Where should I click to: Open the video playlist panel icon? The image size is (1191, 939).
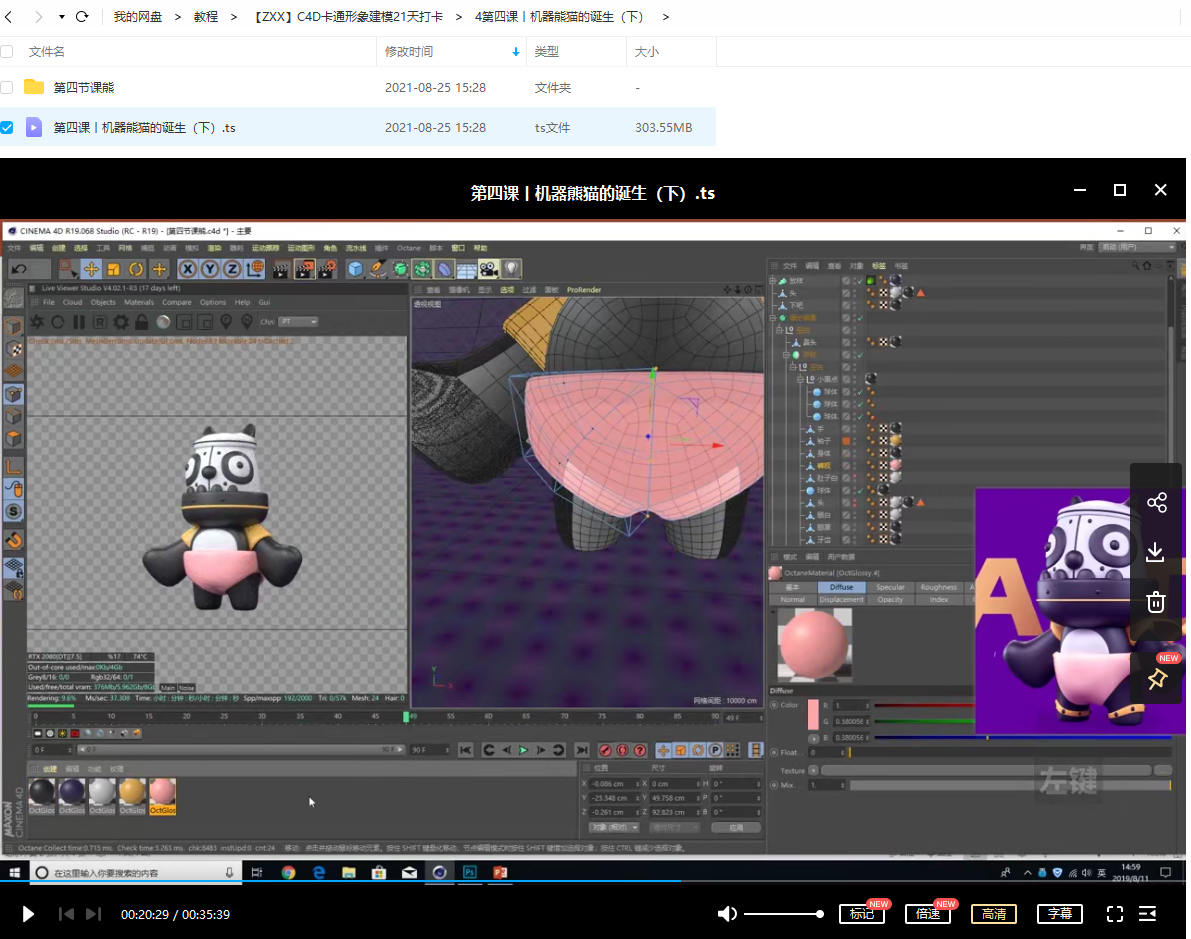pyautogui.click(x=1148, y=914)
